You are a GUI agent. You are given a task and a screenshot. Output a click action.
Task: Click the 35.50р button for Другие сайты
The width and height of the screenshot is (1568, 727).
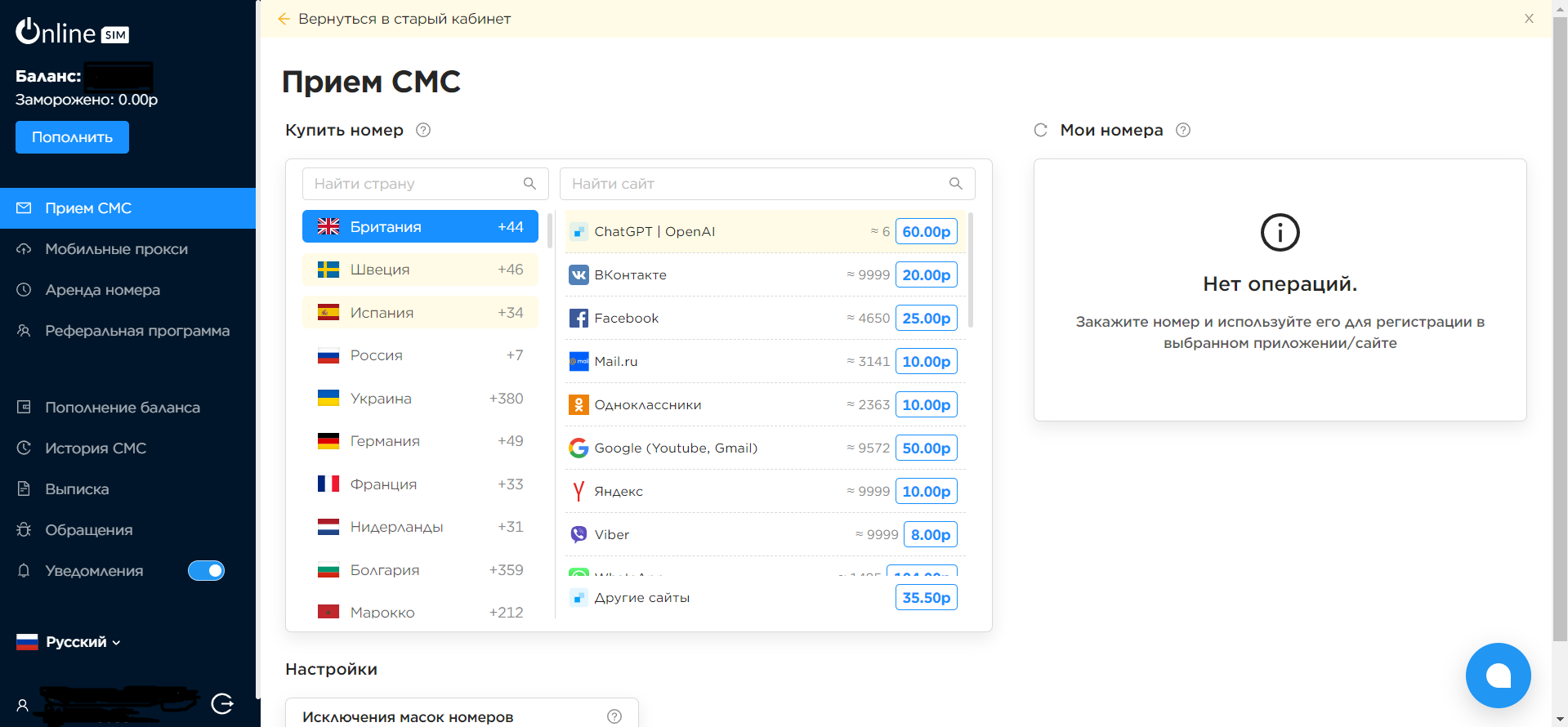pos(926,598)
